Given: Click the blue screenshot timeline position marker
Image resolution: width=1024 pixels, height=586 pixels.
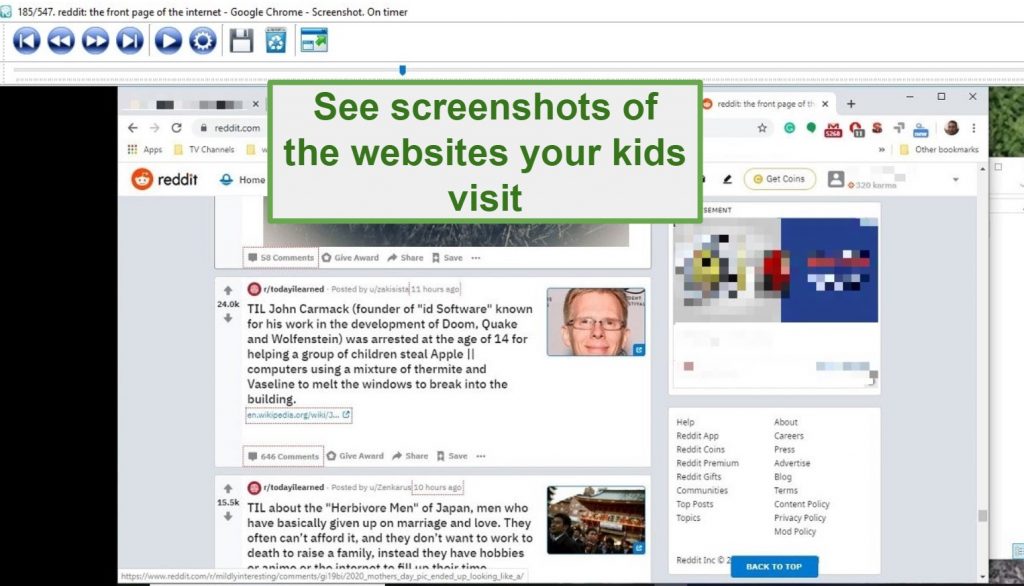Looking at the screenshot, I should (x=402, y=70).
